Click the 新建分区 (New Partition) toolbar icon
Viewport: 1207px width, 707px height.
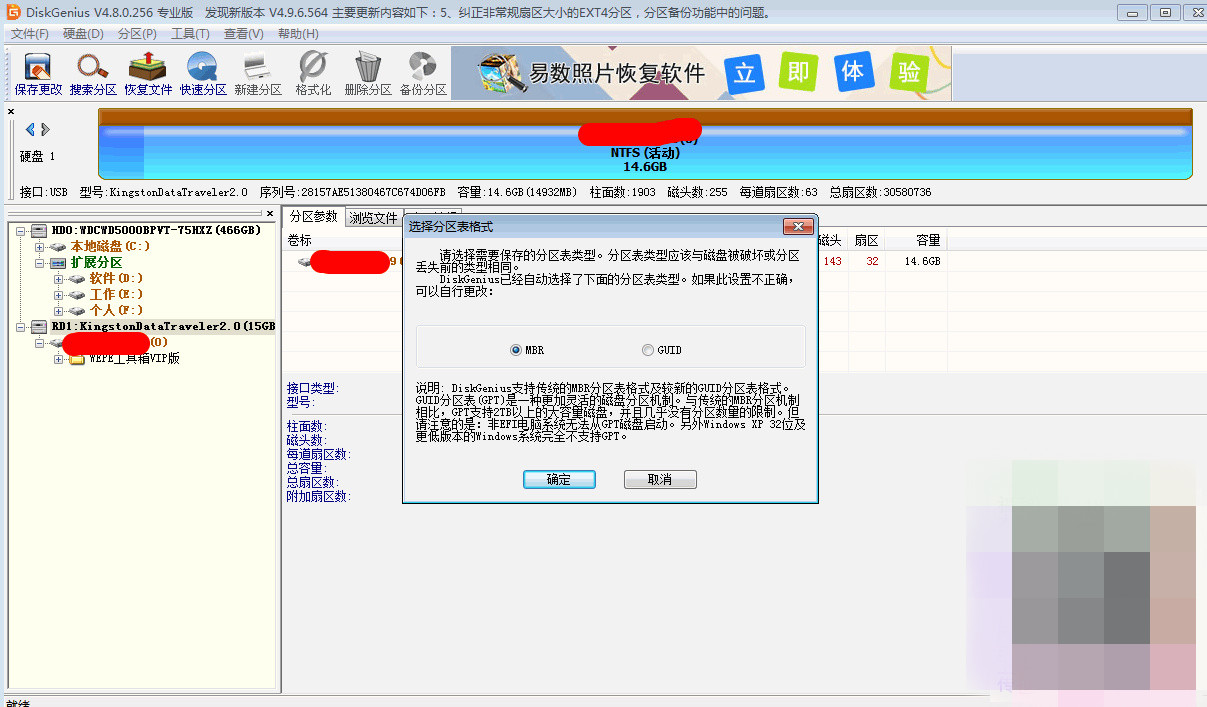(x=258, y=74)
